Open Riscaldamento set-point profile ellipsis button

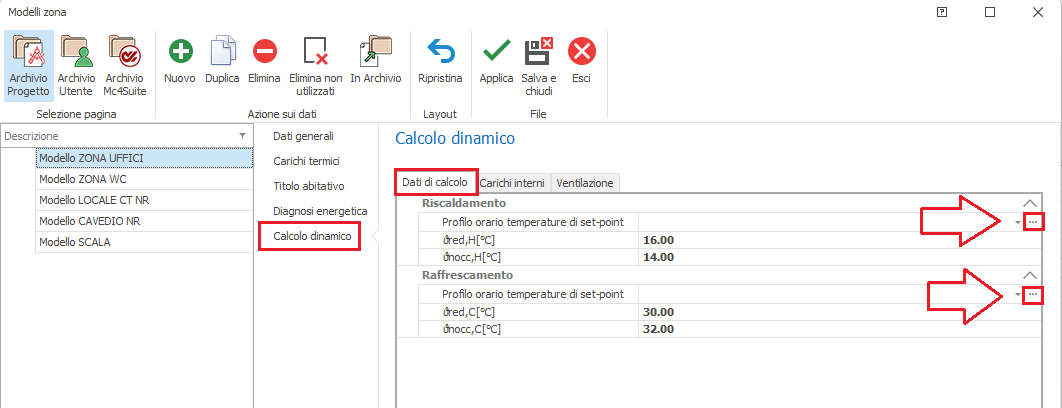(1034, 222)
